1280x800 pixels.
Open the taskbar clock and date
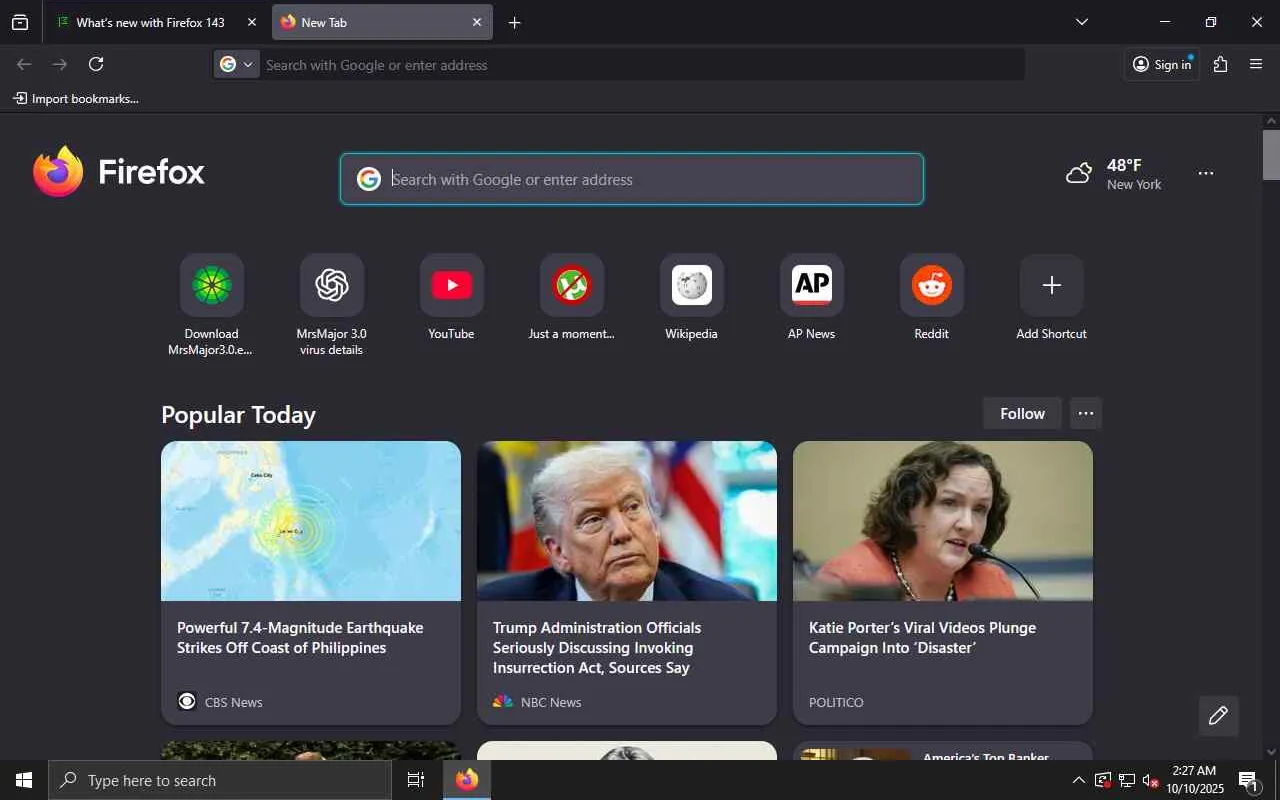1195,780
